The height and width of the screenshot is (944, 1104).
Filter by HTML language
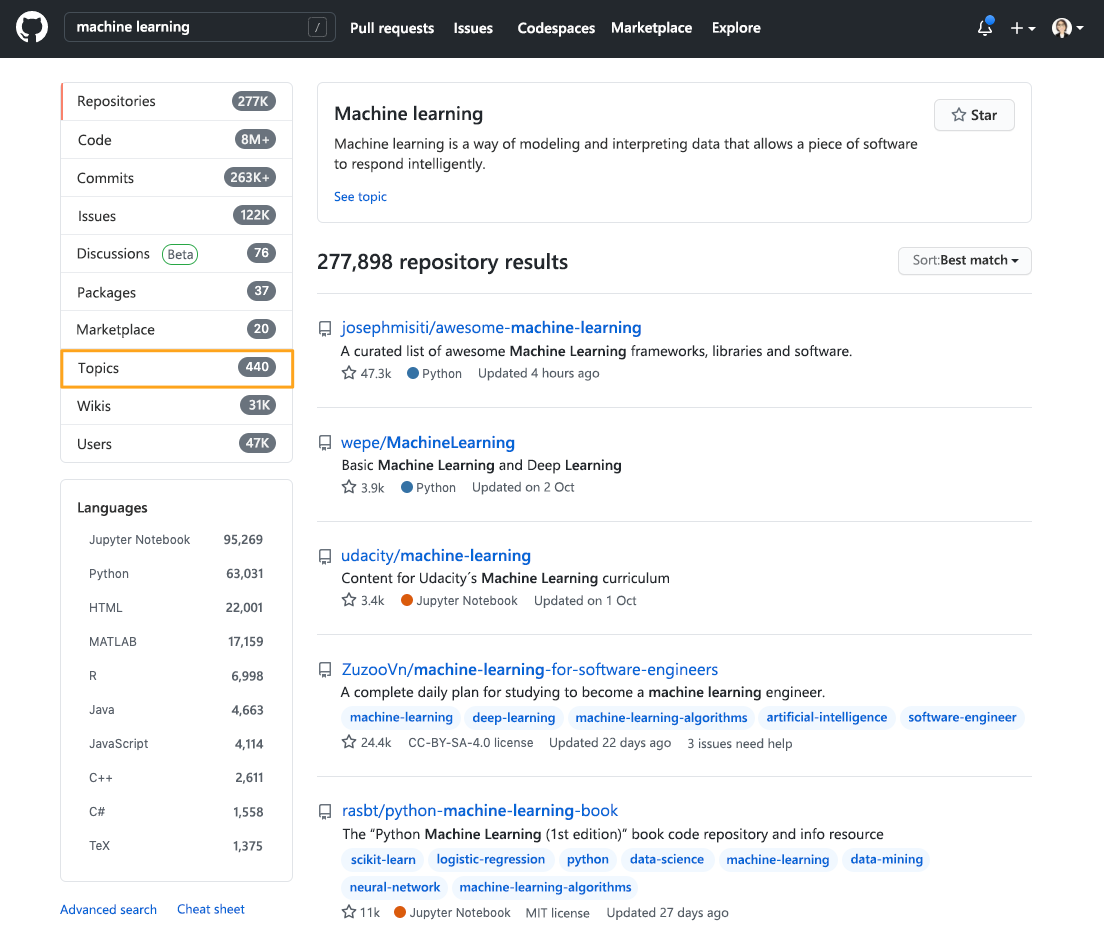pos(175,608)
